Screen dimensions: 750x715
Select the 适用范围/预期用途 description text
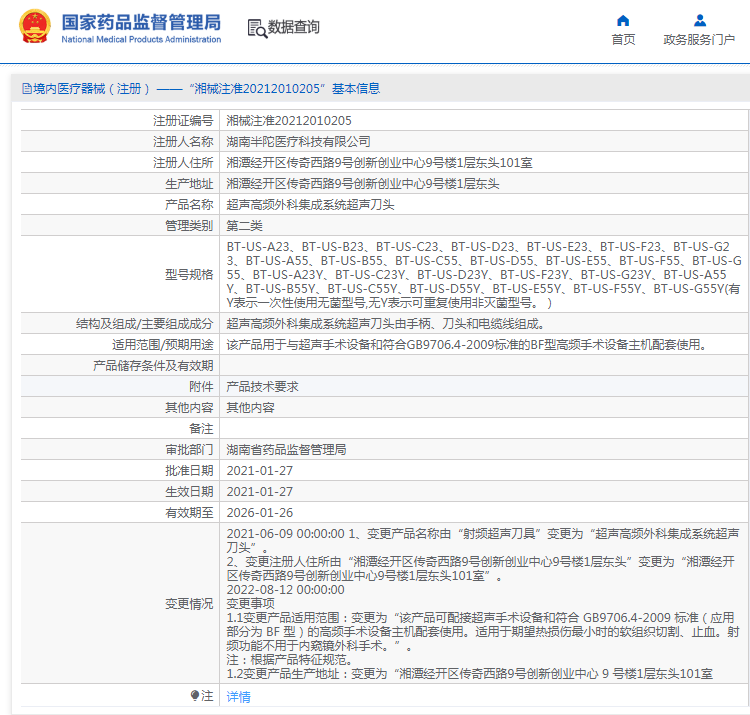click(467, 344)
